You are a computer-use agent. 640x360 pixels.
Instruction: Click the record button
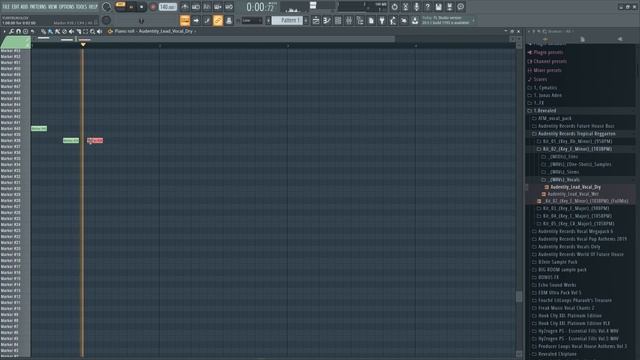coord(153,7)
